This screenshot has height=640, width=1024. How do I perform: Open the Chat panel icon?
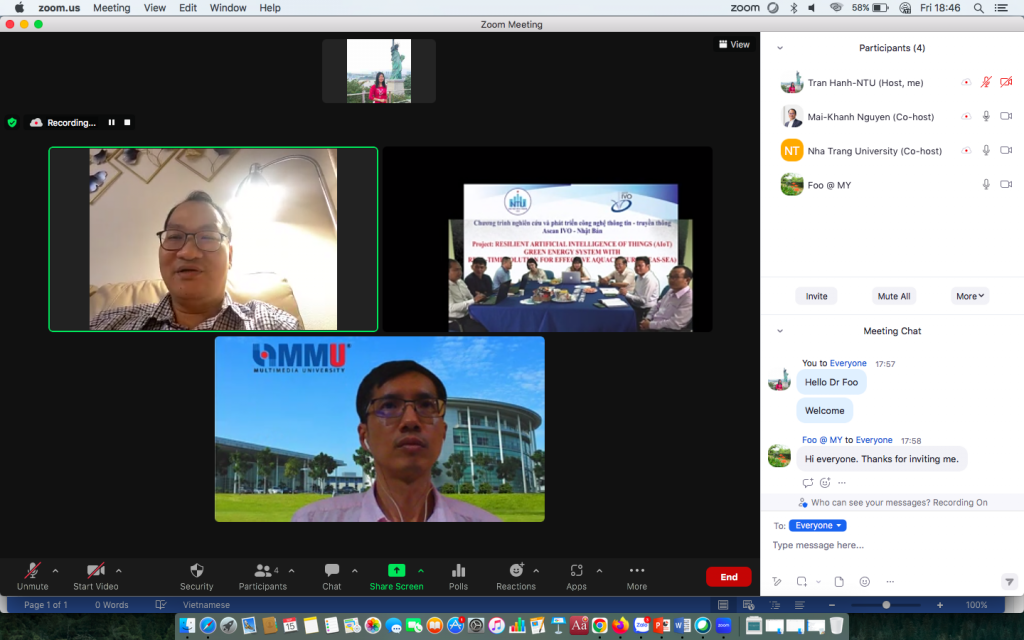pos(332,570)
